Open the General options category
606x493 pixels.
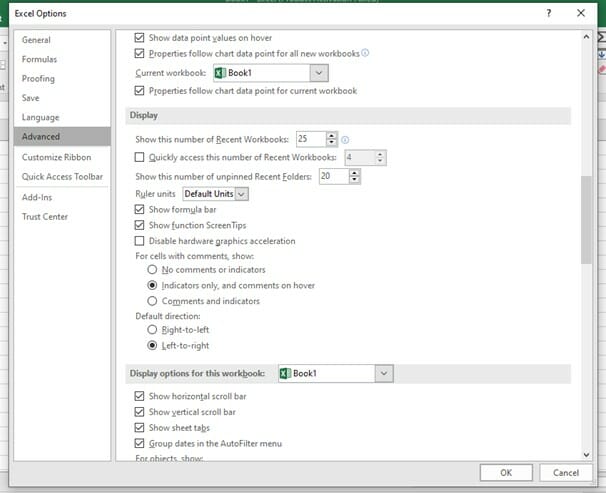coord(62,40)
